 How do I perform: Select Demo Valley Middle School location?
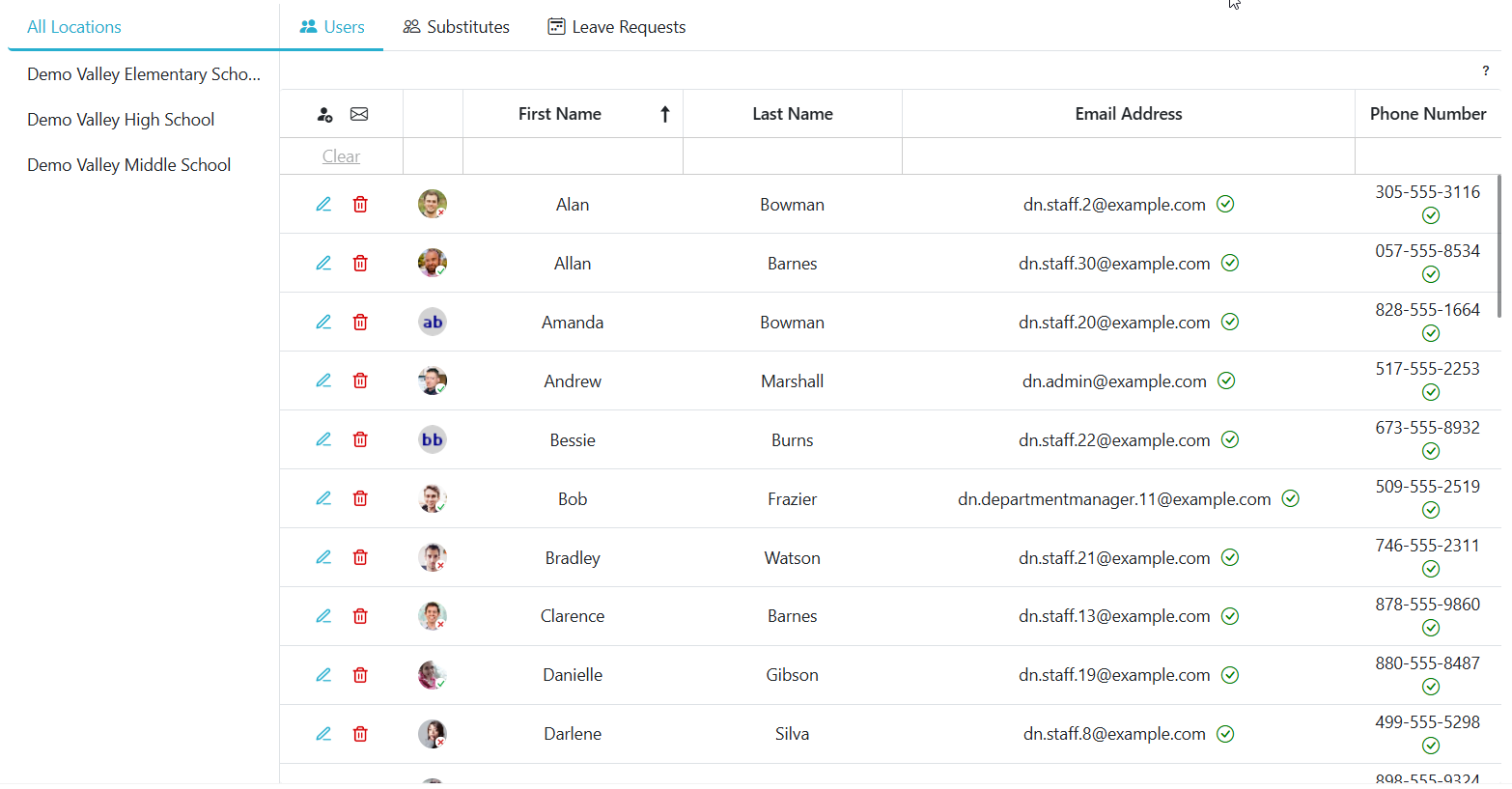tap(128, 165)
